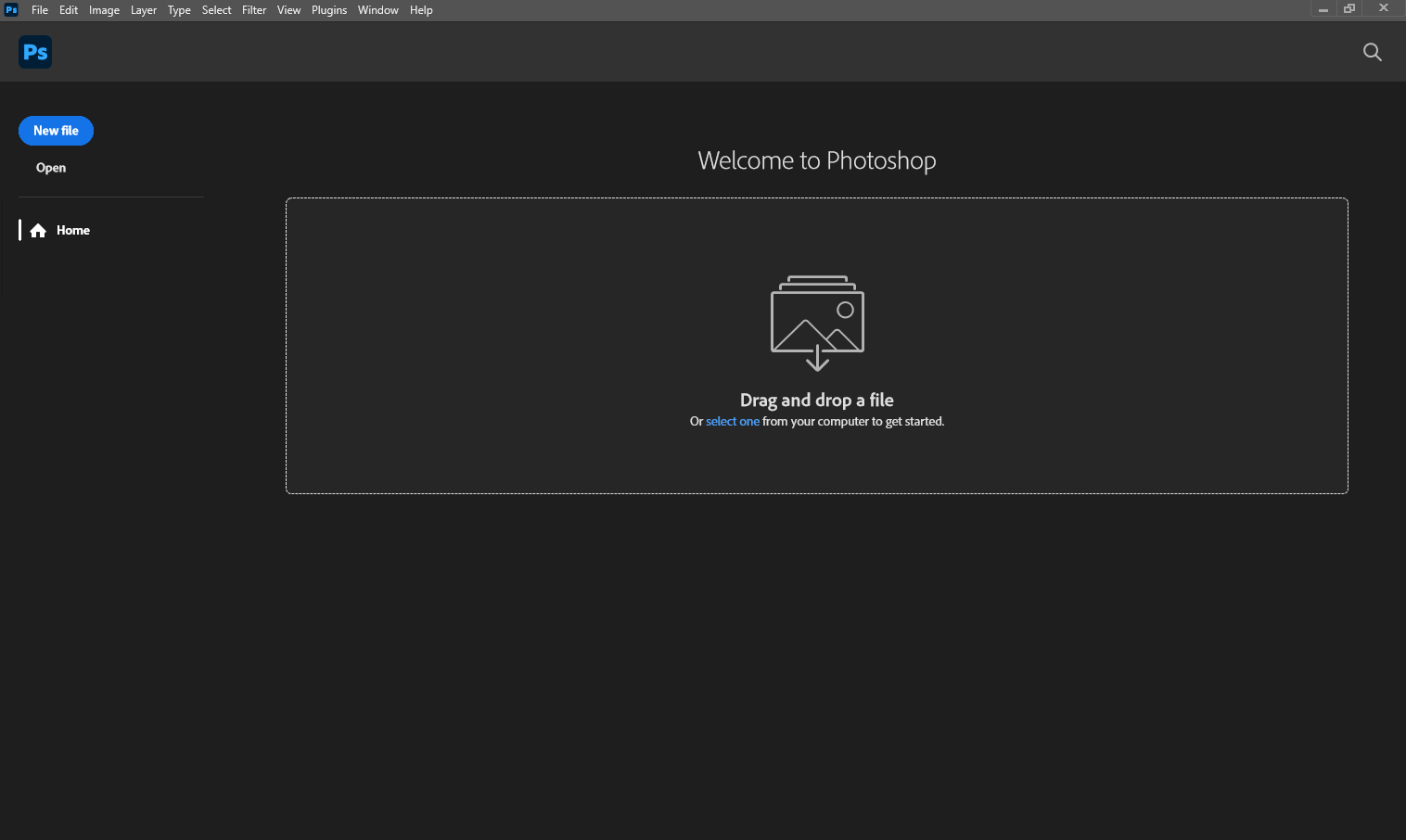Open search with the magnifying glass icon
This screenshot has height=840, width=1406.
pos(1372,52)
